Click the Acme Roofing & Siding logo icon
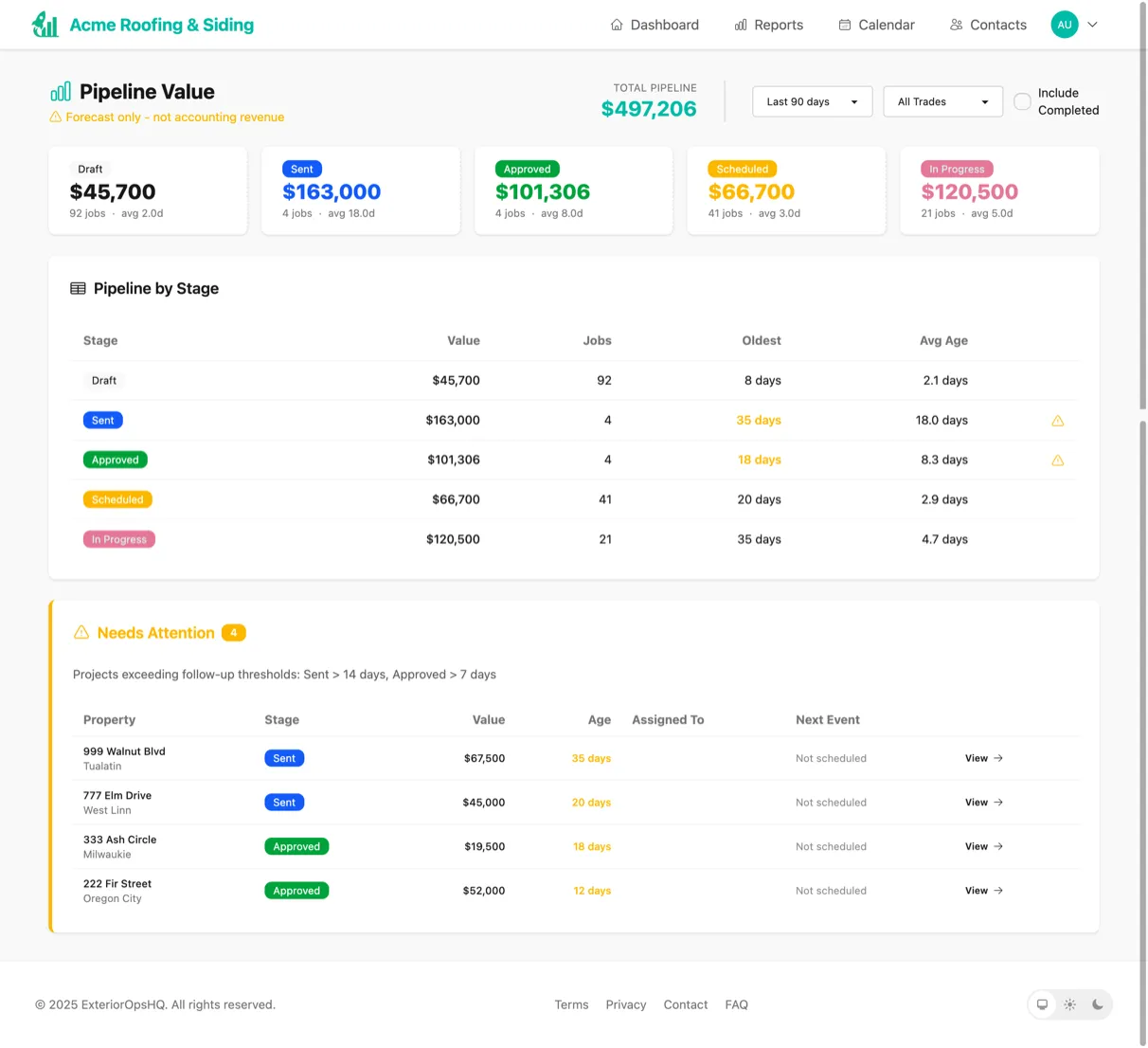Screen dimensions: 1148x1048 click(x=45, y=24)
